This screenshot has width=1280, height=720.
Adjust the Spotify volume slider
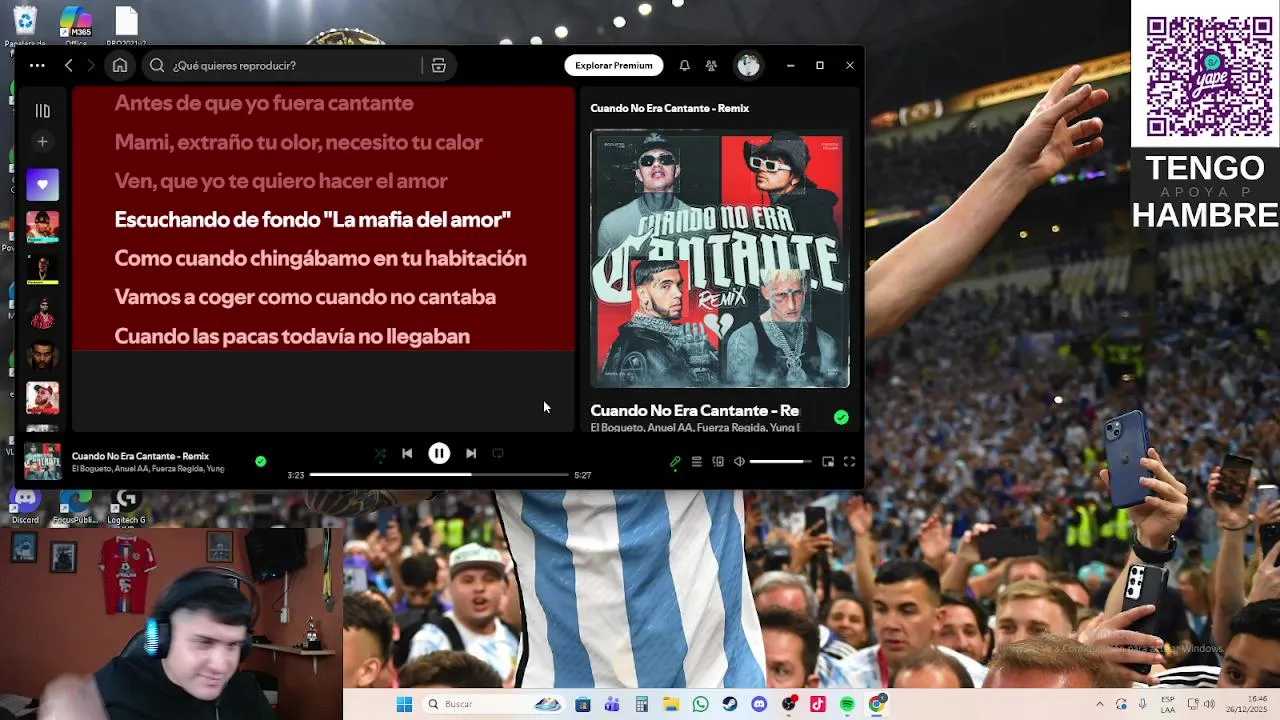780,462
